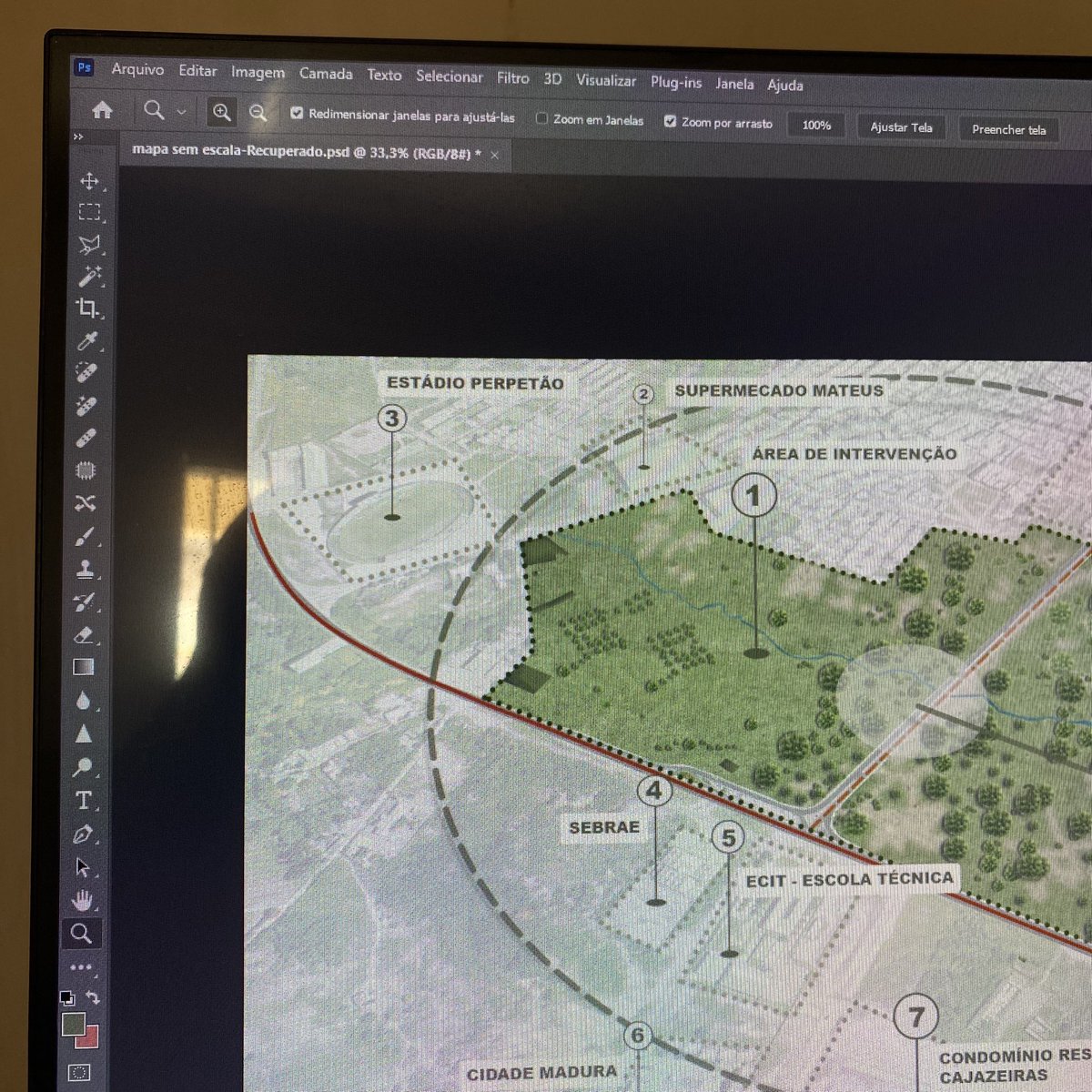Select the Path Selection arrow tool
Image resolution: width=1092 pixels, height=1092 pixels.
[x=83, y=867]
